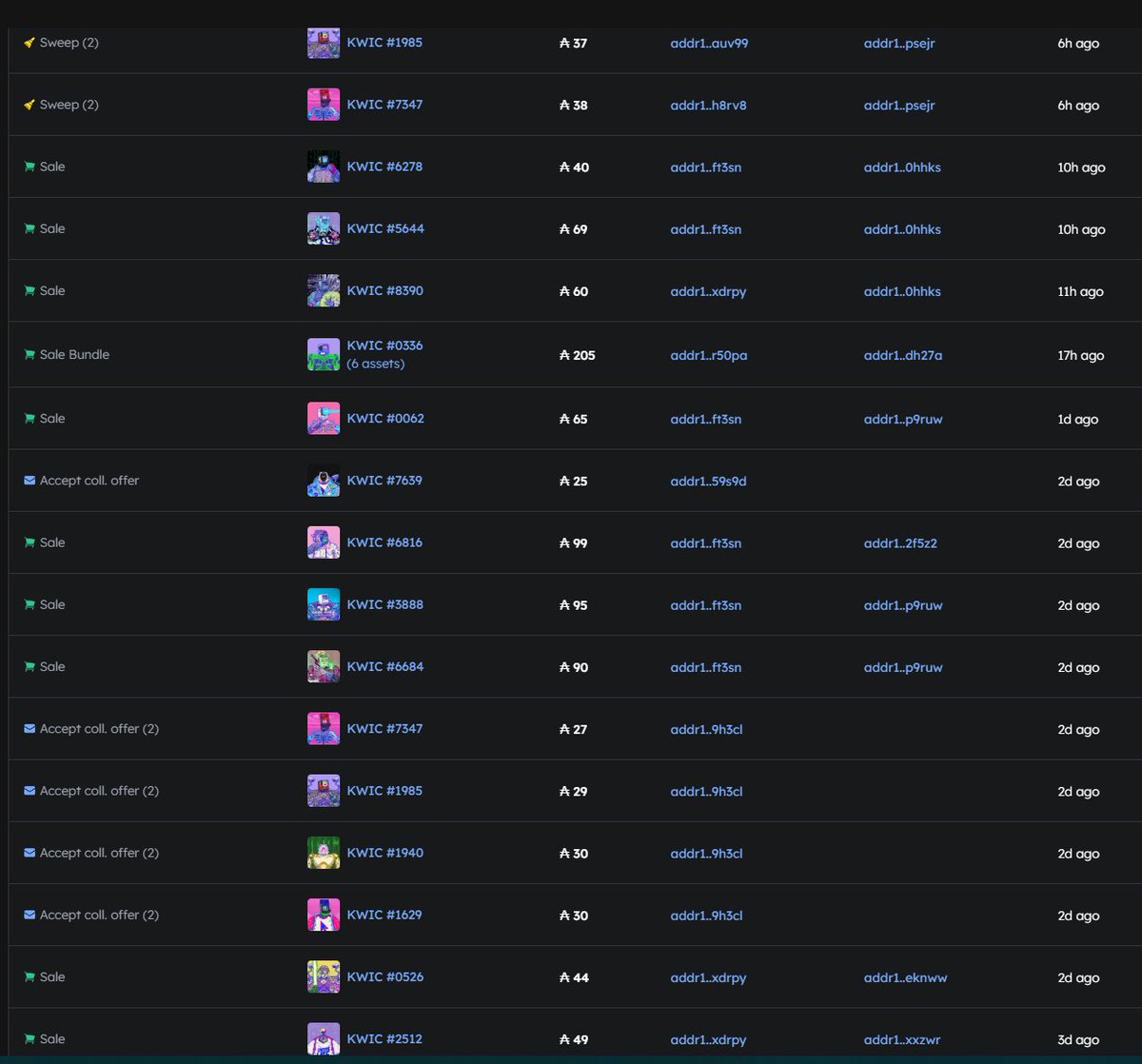Open addr1..xdrpy in the KWIC #8390 row
Image resolution: width=1142 pixels, height=1064 pixels.
(x=708, y=292)
